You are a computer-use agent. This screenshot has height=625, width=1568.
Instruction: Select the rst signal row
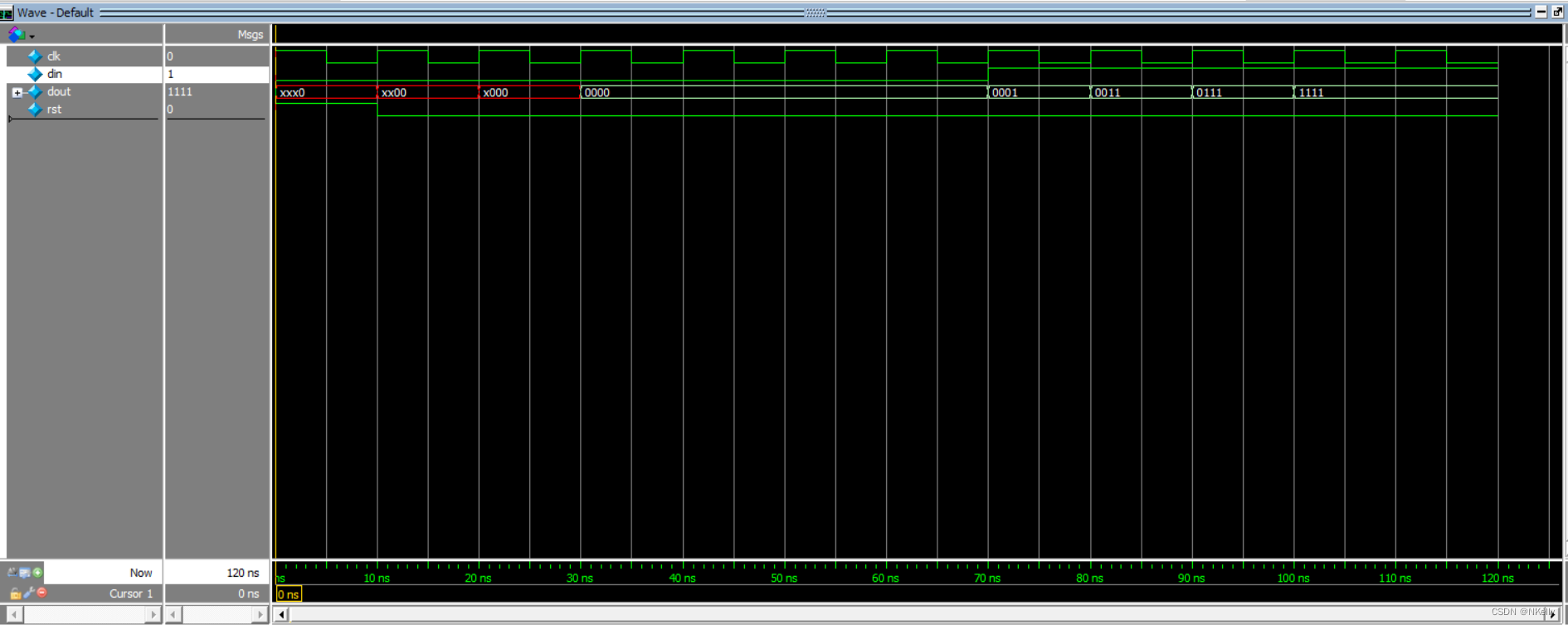tap(84, 110)
